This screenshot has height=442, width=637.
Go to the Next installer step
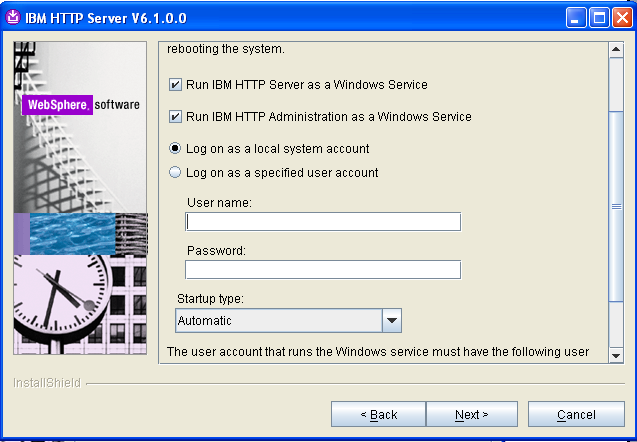(472, 414)
